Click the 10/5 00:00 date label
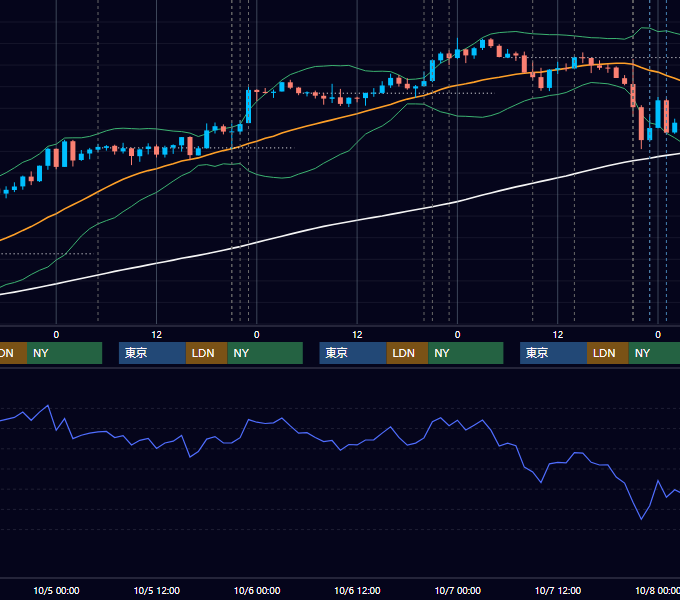The width and height of the screenshot is (680, 600). 56,590
